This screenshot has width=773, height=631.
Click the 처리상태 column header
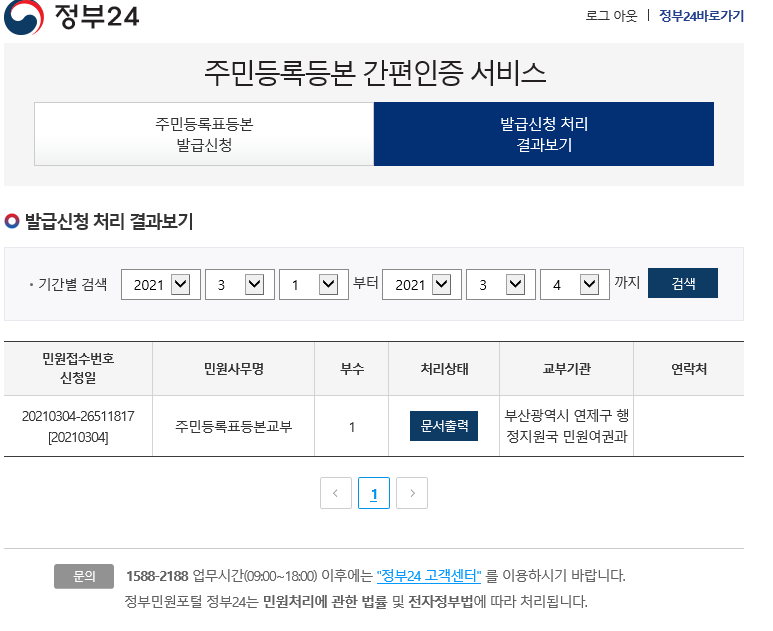pos(444,369)
